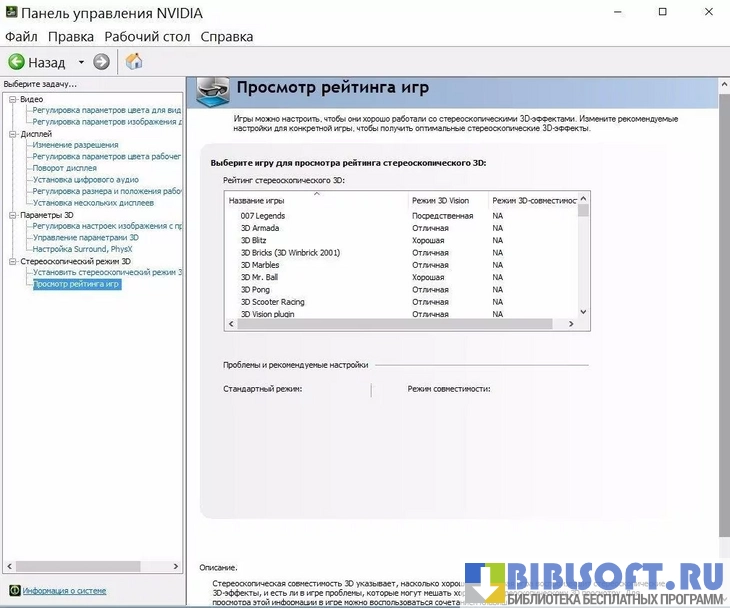
Task: Collapse the Видео tree section
Action: [12, 99]
